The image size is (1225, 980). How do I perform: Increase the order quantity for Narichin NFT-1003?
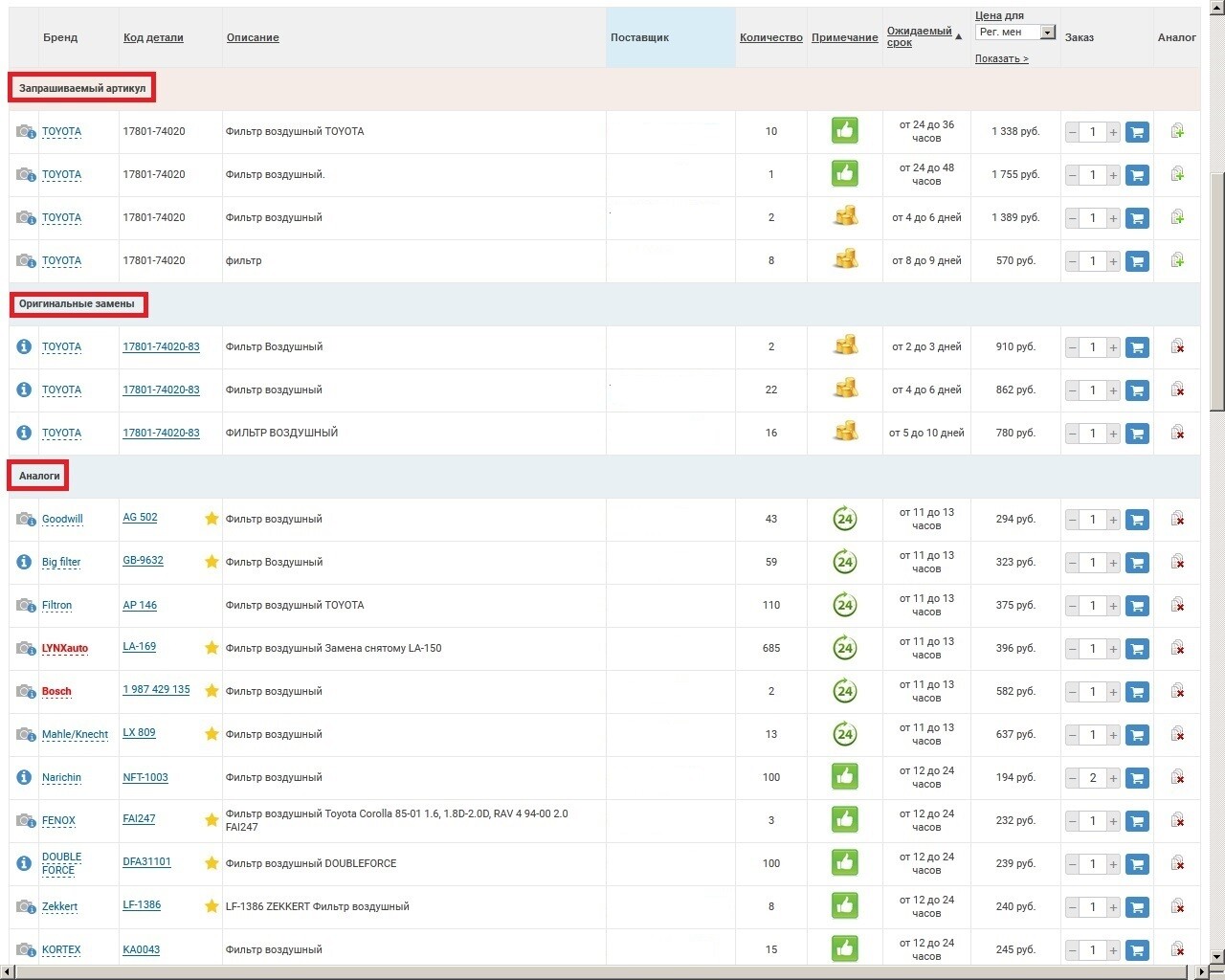tap(1113, 778)
